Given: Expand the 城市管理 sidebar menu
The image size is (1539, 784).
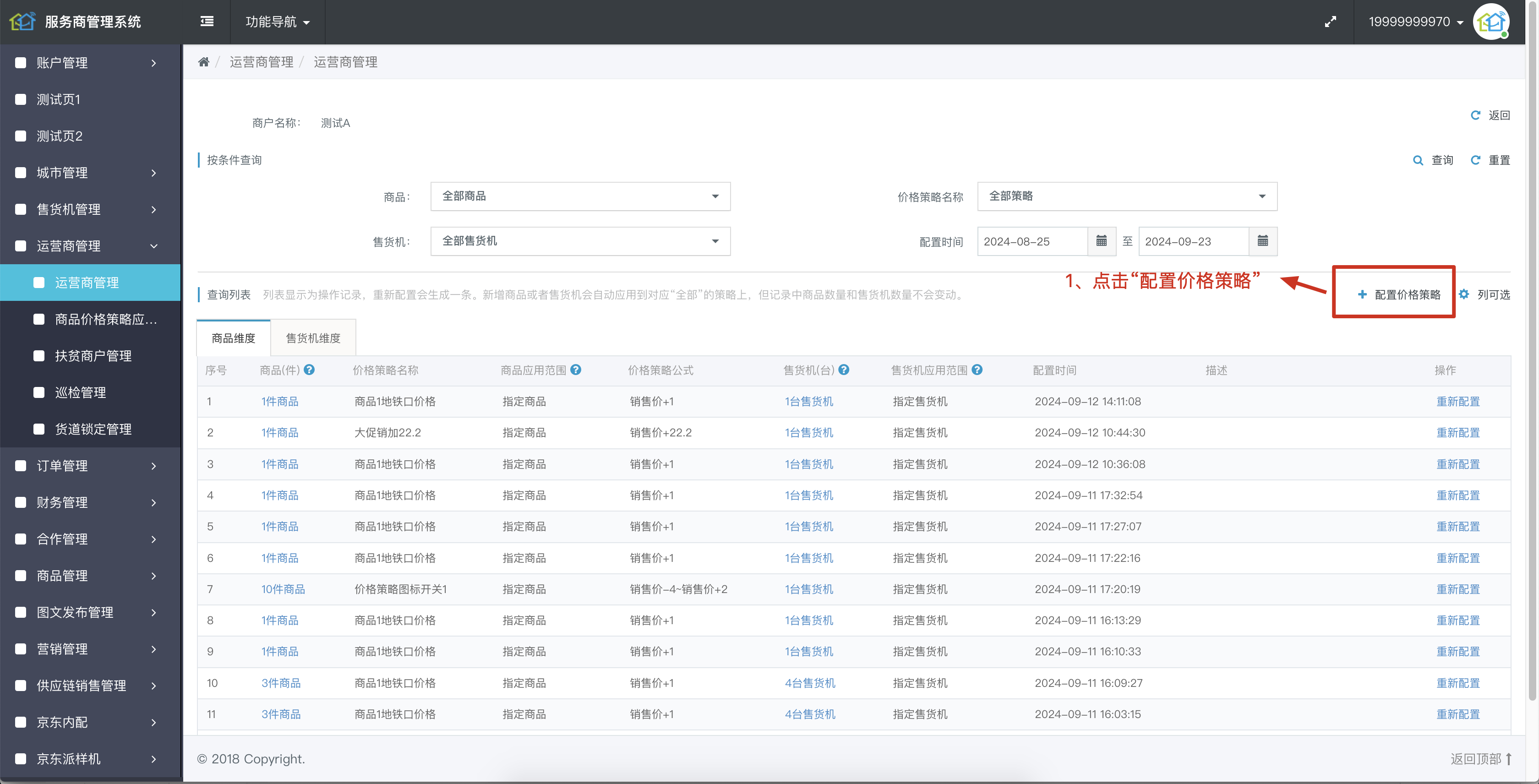Looking at the screenshot, I should (90, 173).
